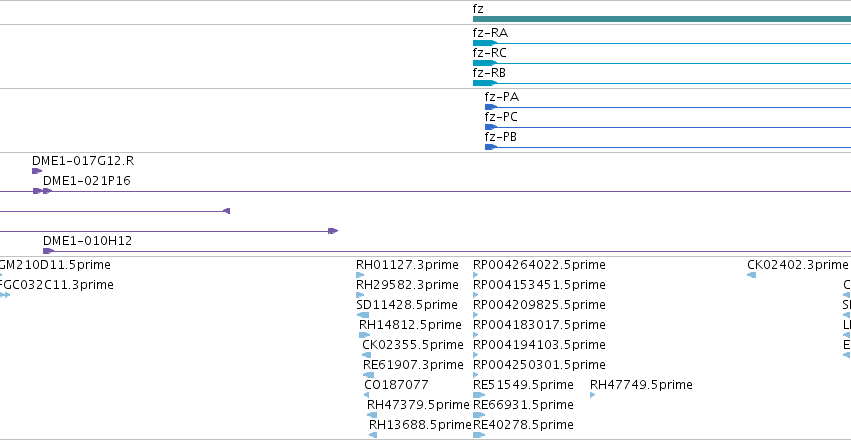
Task: Click the RE66931.5prime EST label
Action: tap(524, 405)
